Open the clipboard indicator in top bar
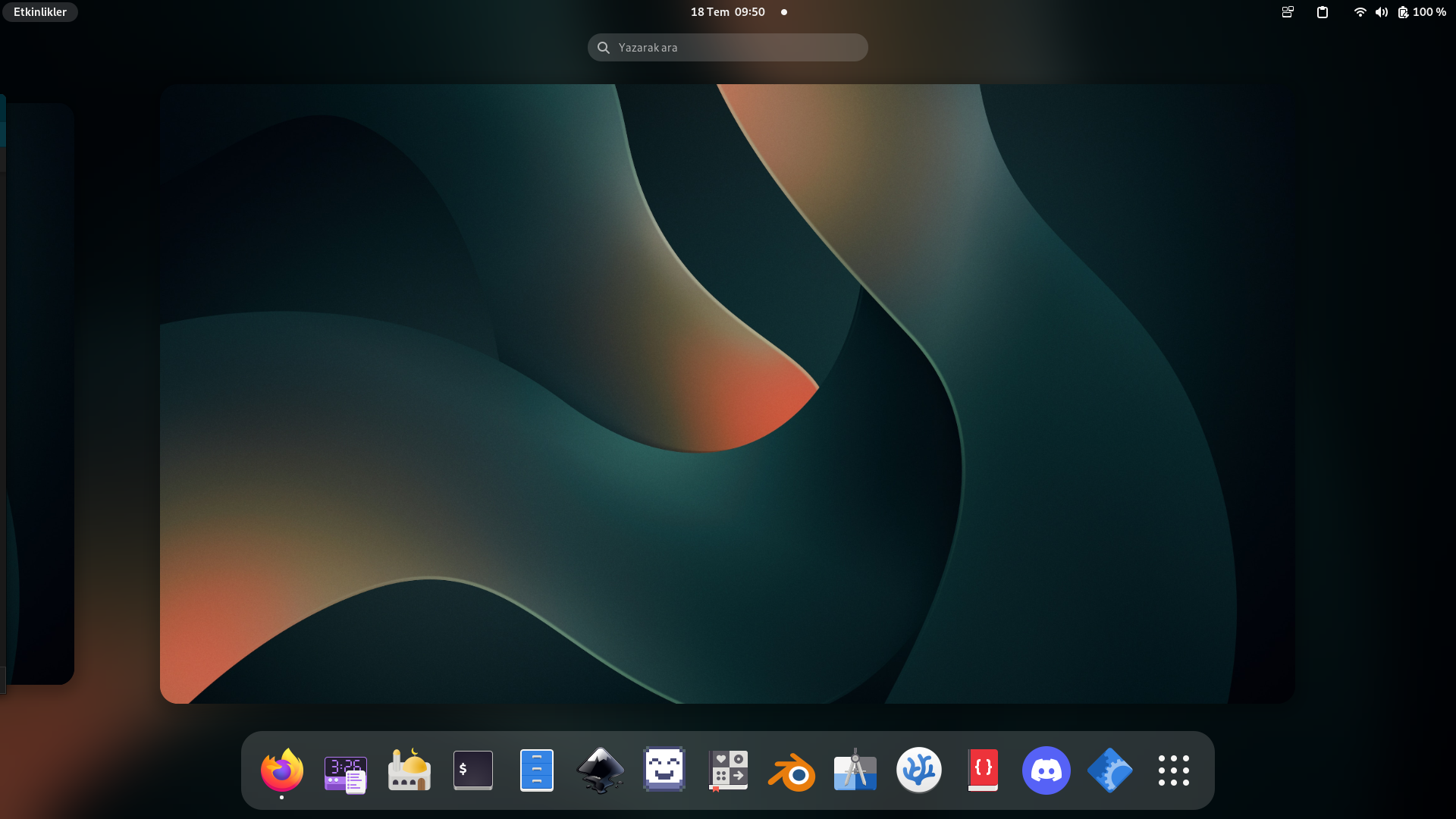 (x=1323, y=12)
